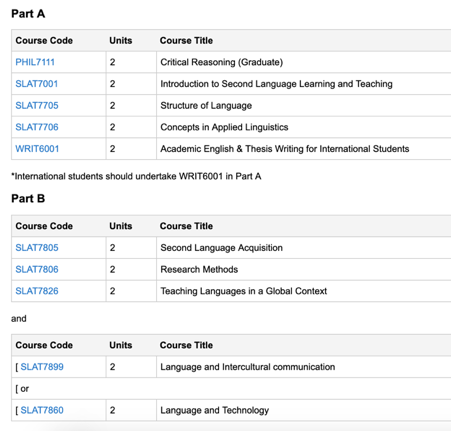Viewport: 451px width, 431px height.
Task: Click the international students WRIT6001 note
Action: 136,176
